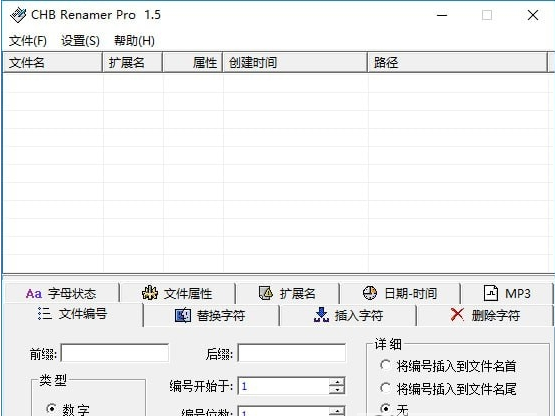Minimize the CHB Renamer Pro window
Screen dimensions: 555x416
(x=442, y=15)
